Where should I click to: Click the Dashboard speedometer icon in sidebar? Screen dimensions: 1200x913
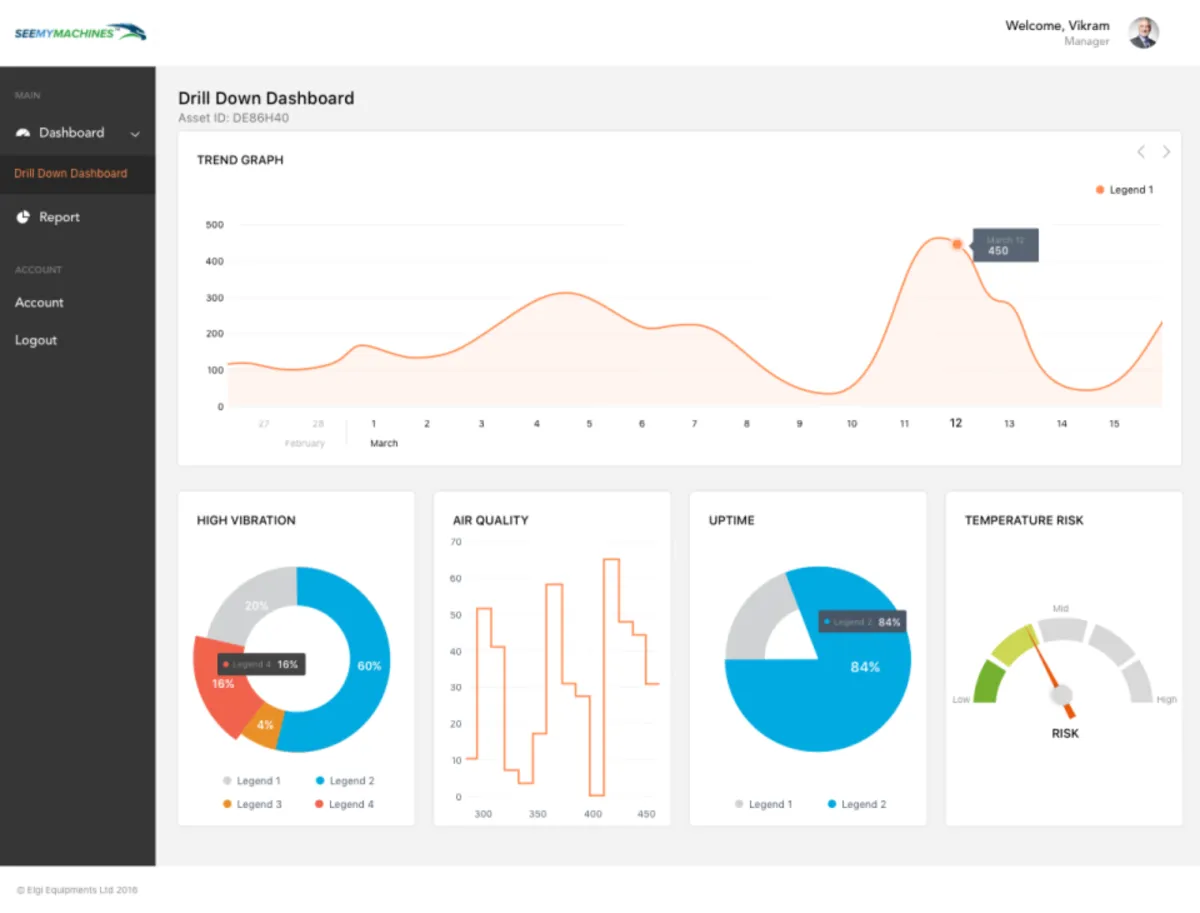23,132
